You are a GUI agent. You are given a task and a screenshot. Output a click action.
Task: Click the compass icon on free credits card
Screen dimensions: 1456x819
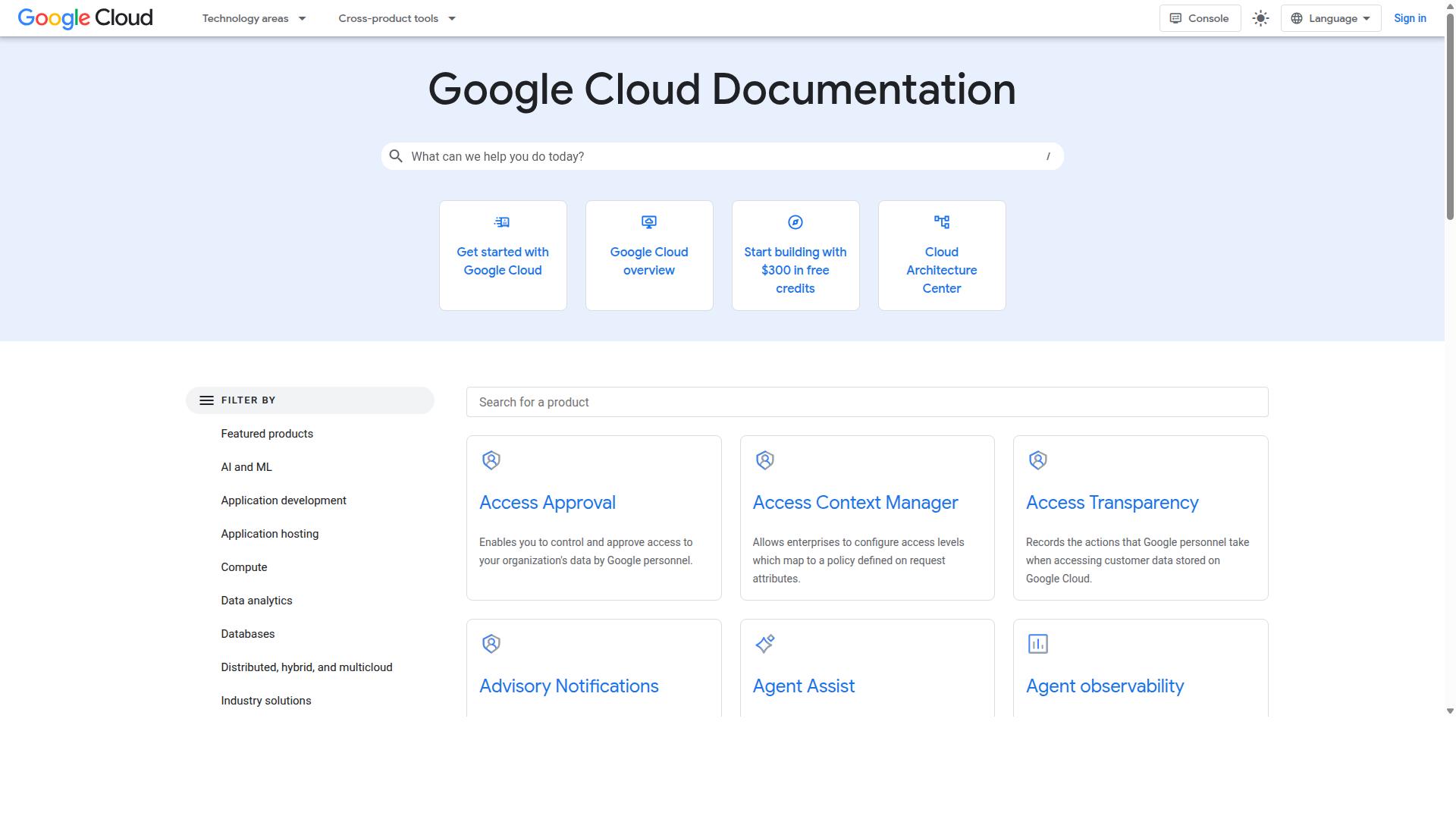coord(795,222)
